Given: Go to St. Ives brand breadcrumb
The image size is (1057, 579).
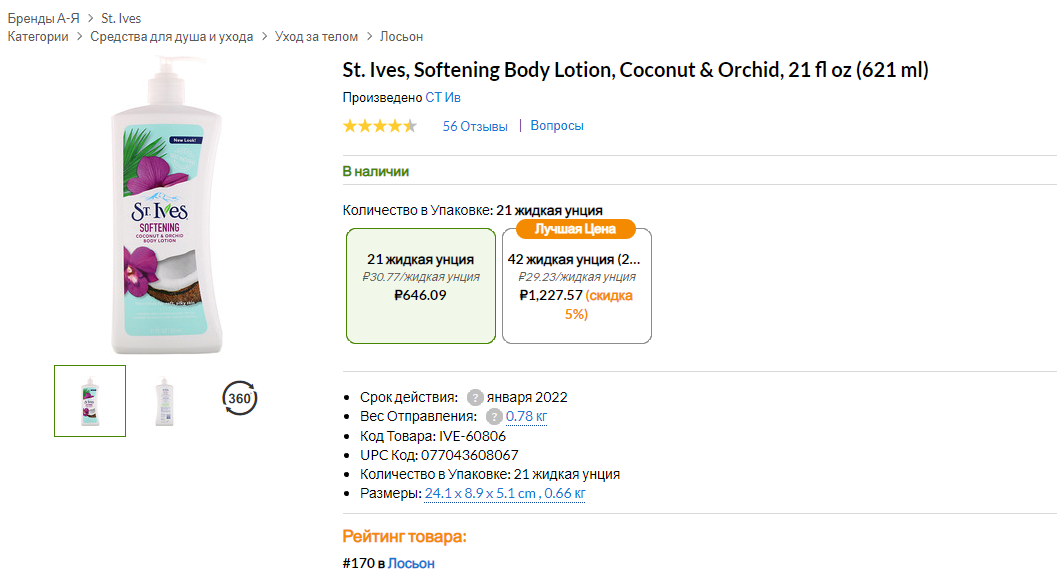Looking at the screenshot, I should (x=121, y=18).
